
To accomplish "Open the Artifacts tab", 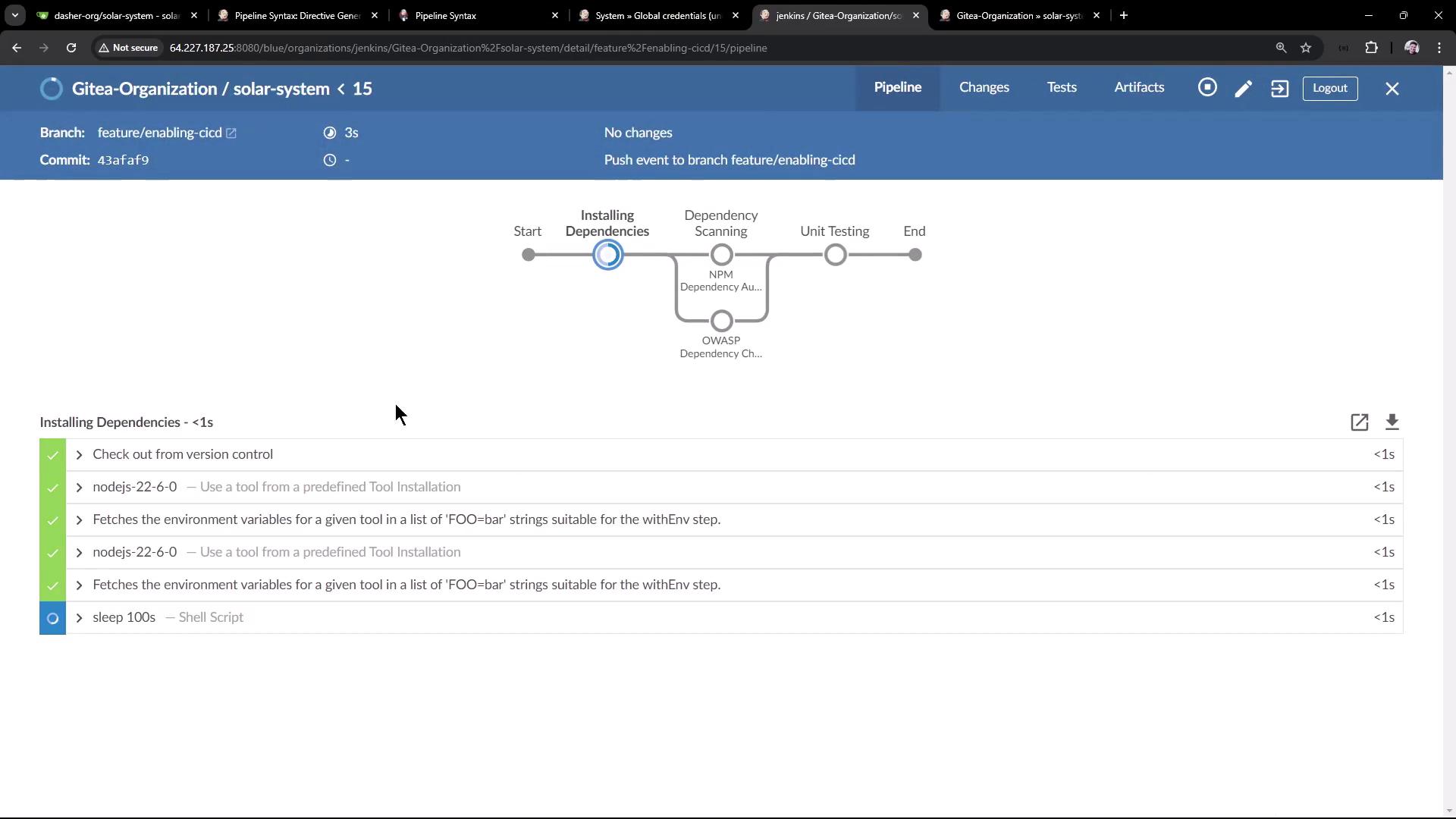I will (x=1138, y=88).
